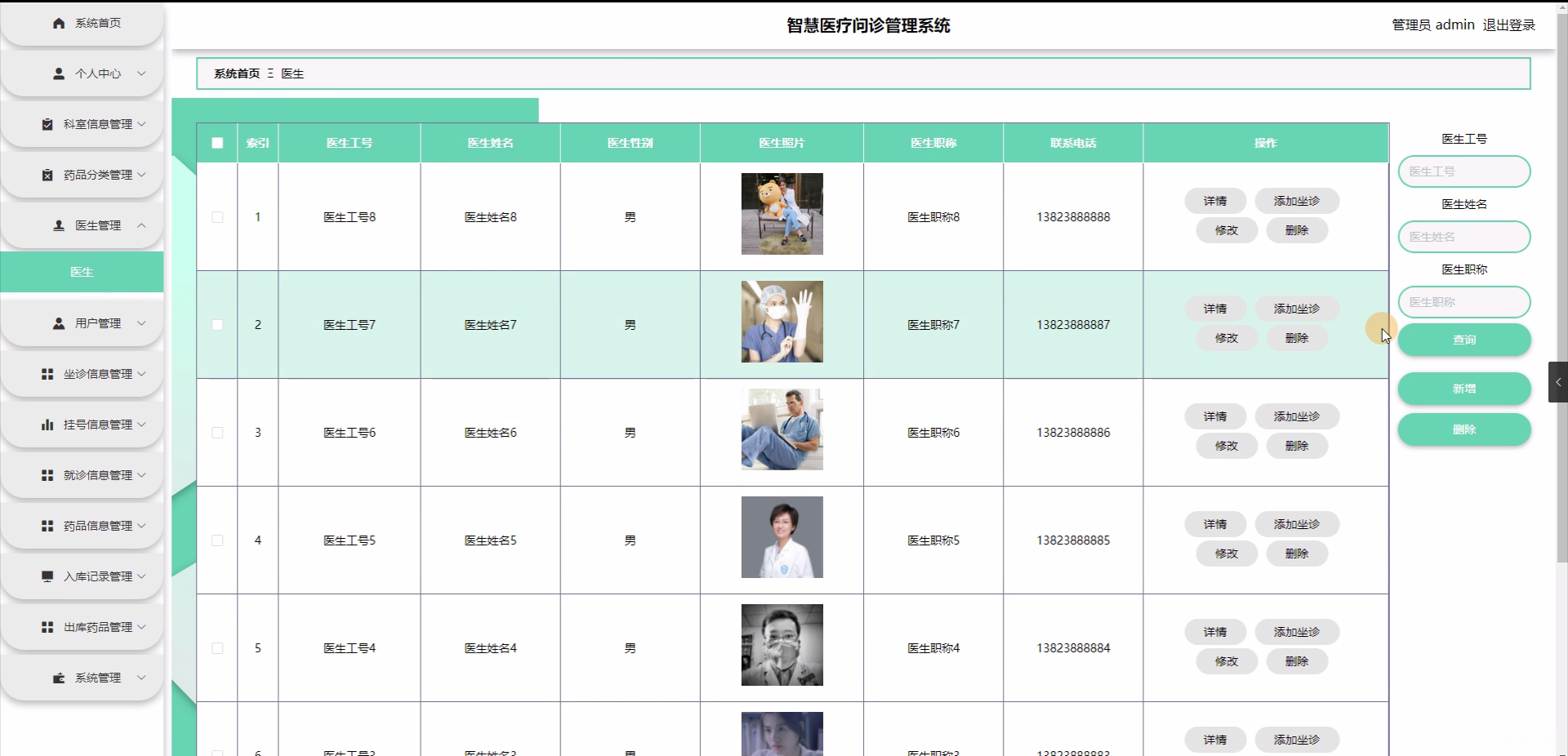Image resolution: width=1568 pixels, height=756 pixels.
Task: Open 详情 for 医生工号5
Action: tap(1215, 524)
